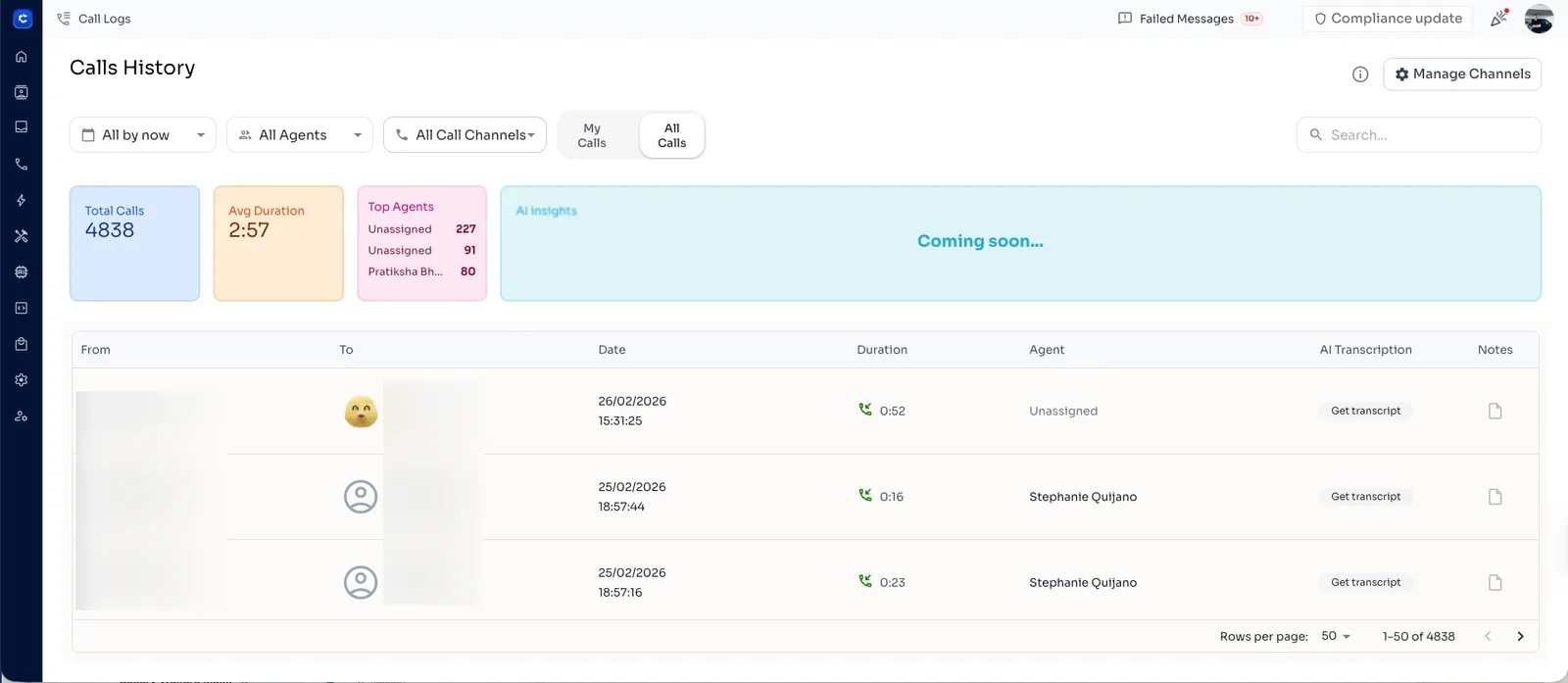This screenshot has width=1568, height=683.
Task: Open the phone calls sidebar icon
Action: (x=22, y=165)
